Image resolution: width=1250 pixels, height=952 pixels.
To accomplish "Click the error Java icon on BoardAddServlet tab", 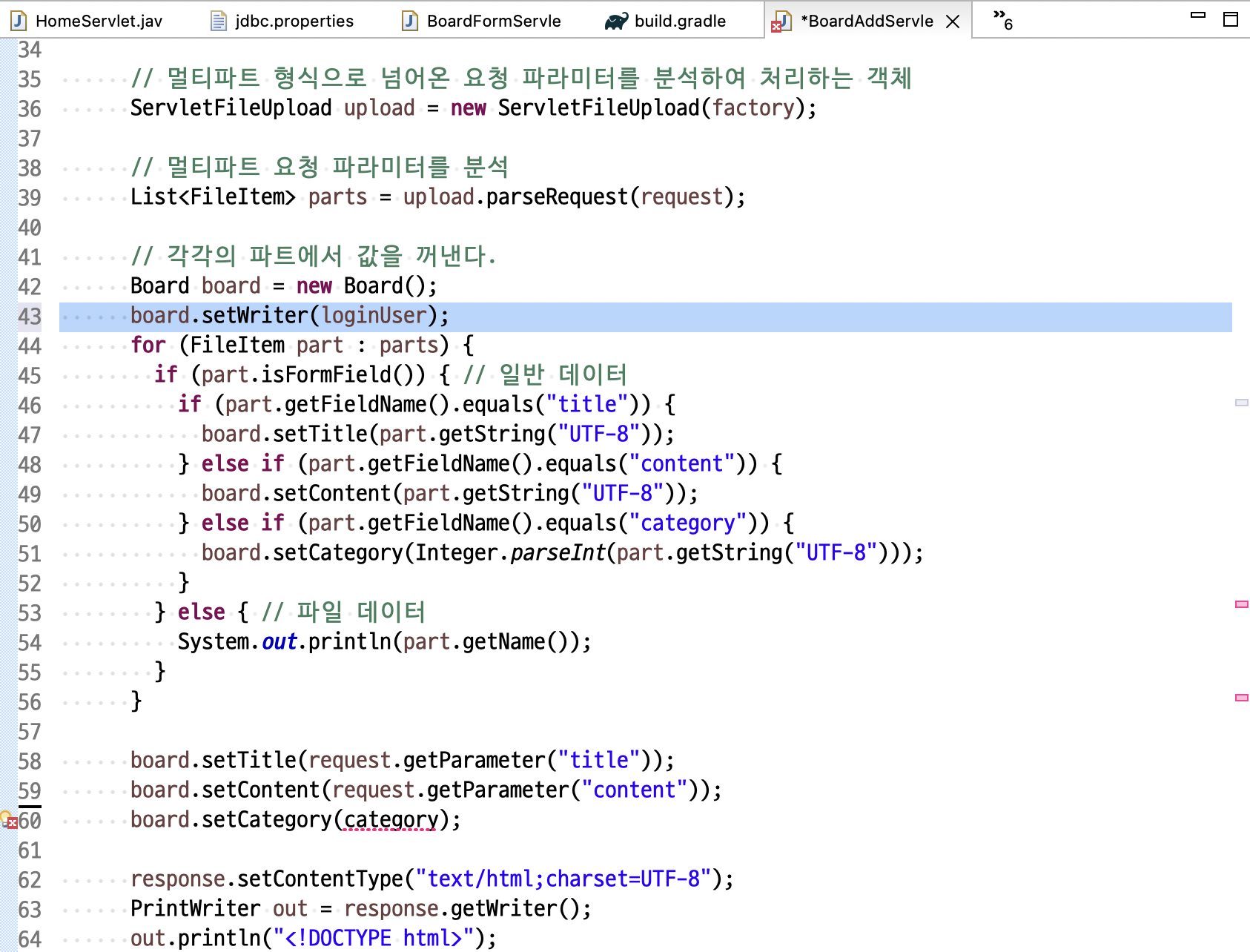I will [781, 22].
